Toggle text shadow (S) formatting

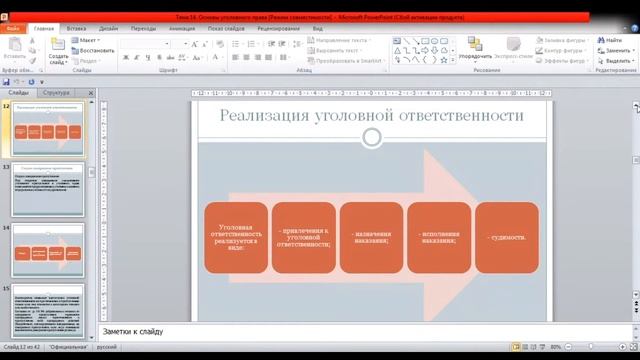pyautogui.click(x=159, y=58)
